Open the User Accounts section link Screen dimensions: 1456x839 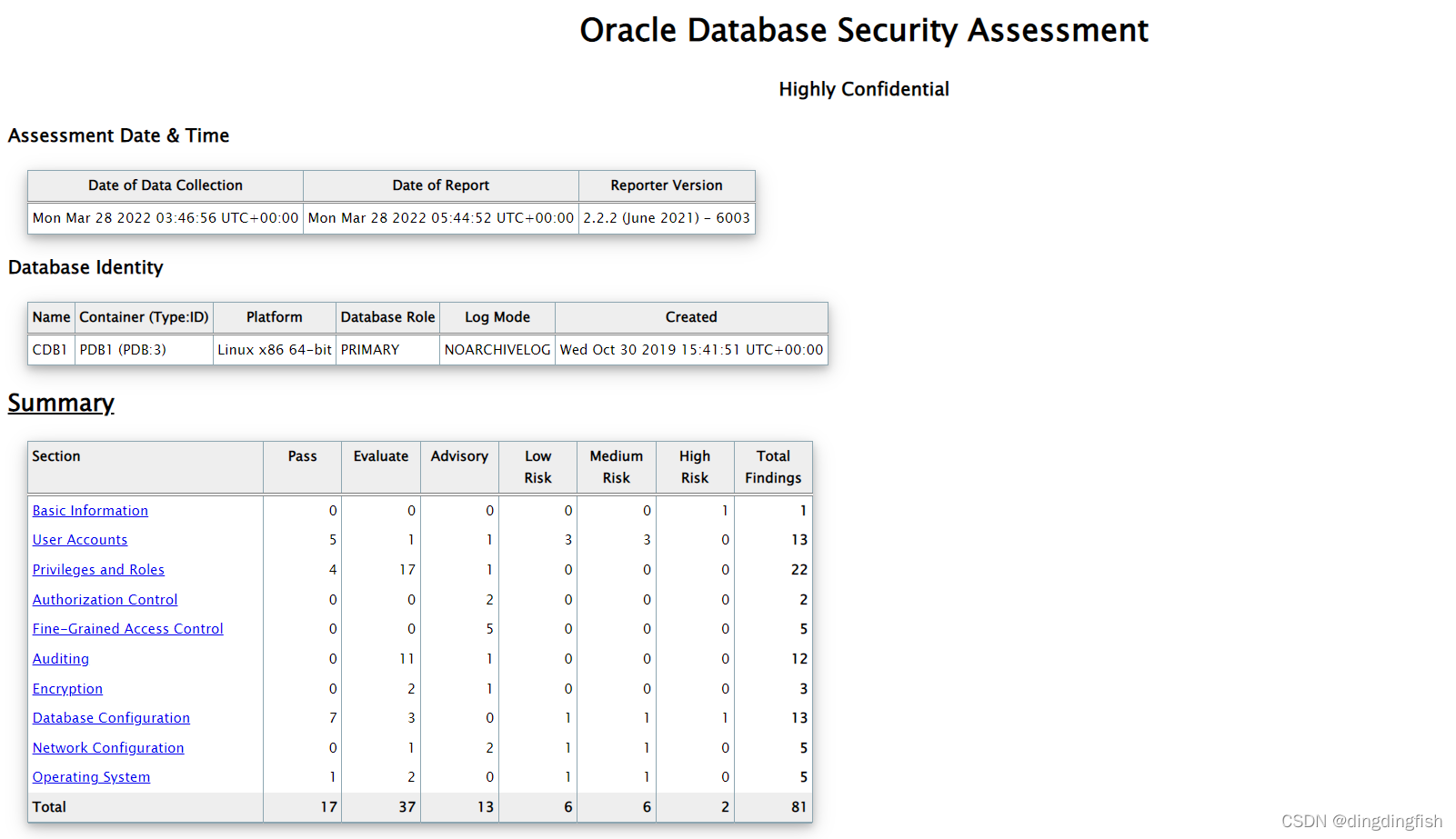click(80, 540)
